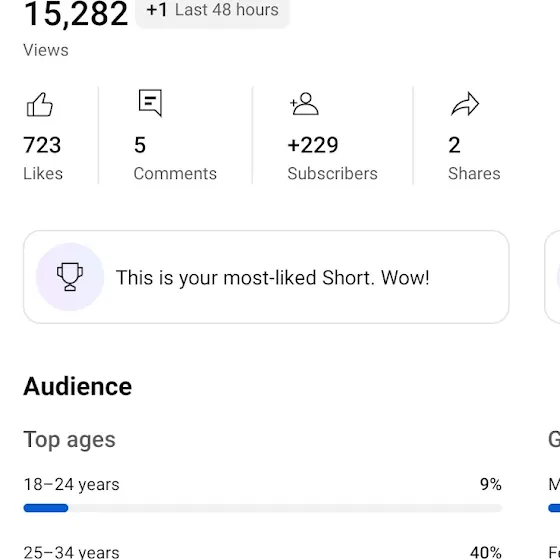Tap the 40% age percentage
The width and height of the screenshot is (560, 560).
[x=486, y=552]
